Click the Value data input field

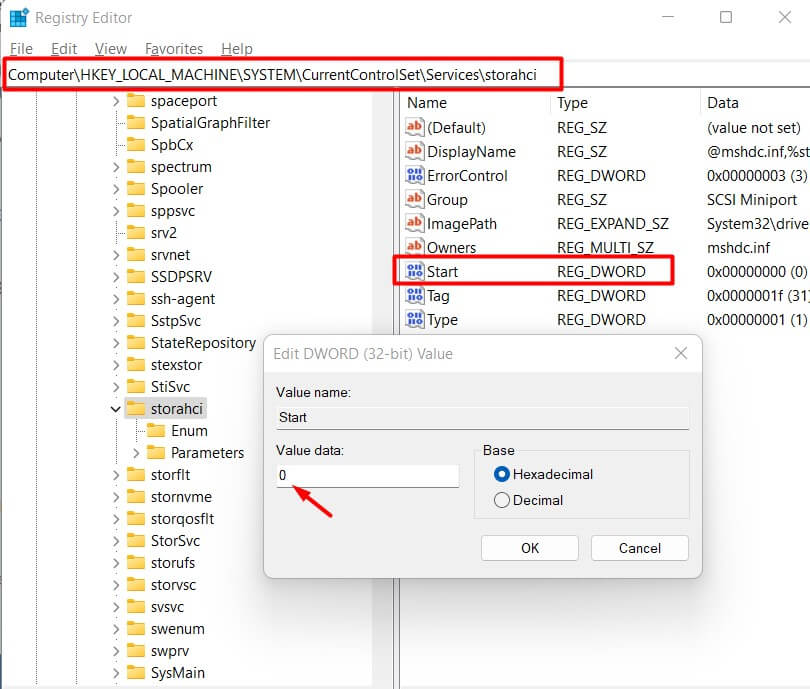[368, 476]
